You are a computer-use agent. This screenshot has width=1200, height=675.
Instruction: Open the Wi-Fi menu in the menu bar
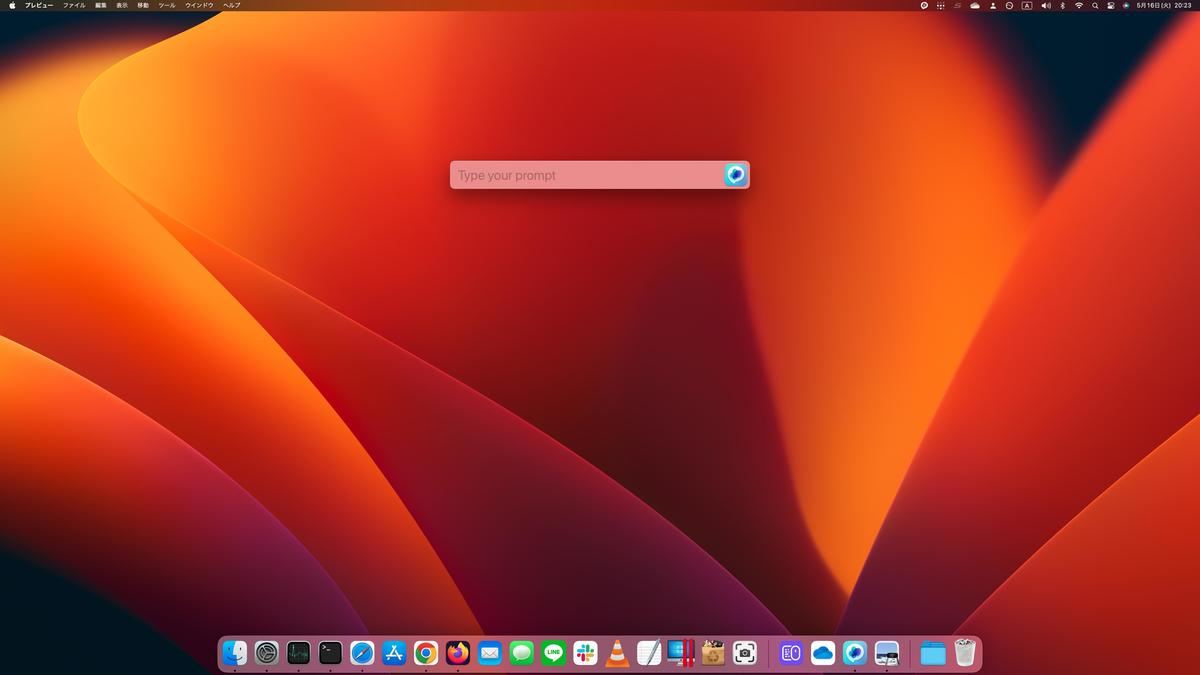tap(1079, 5)
